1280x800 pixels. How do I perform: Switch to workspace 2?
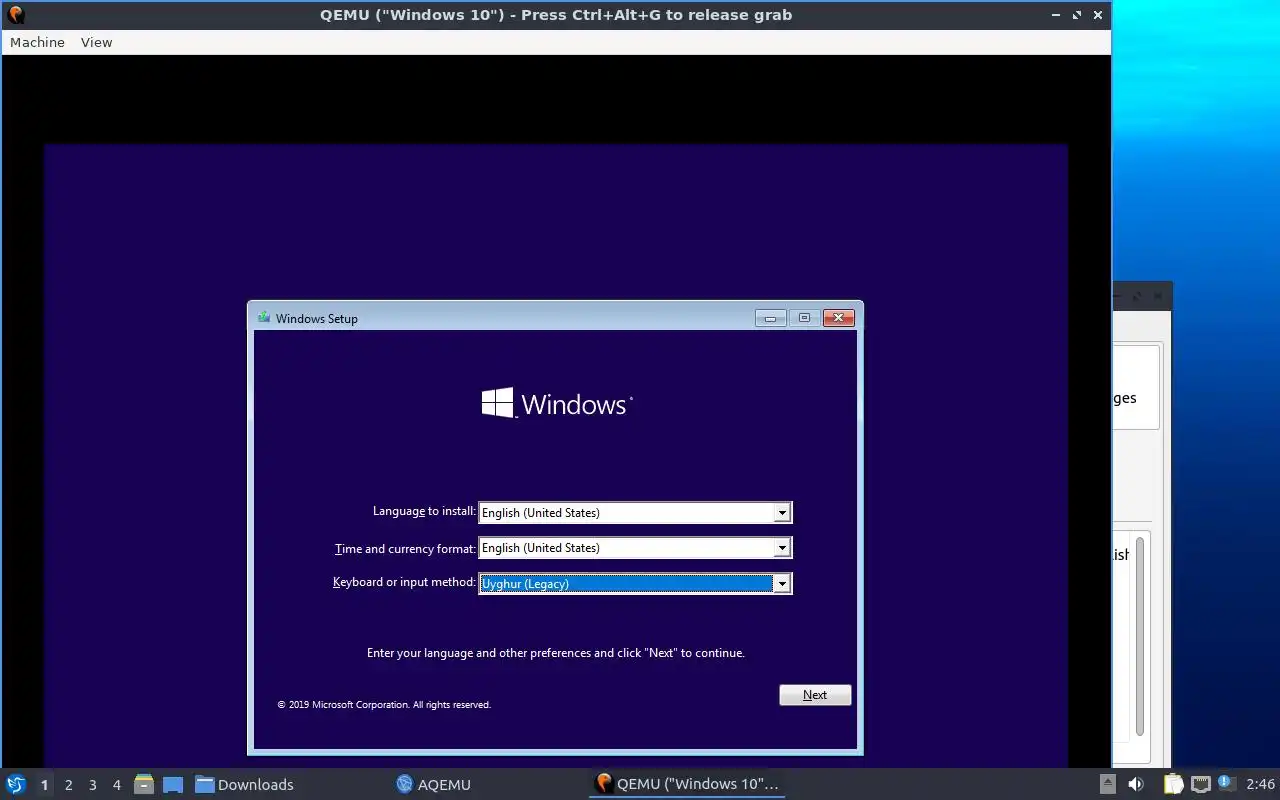pyautogui.click(x=68, y=785)
